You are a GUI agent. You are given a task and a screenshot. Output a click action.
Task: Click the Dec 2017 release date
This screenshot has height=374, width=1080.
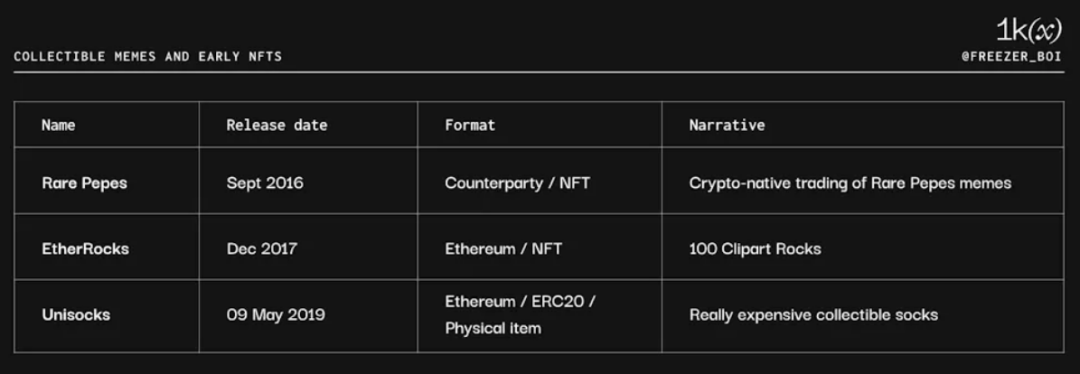click(x=262, y=249)
